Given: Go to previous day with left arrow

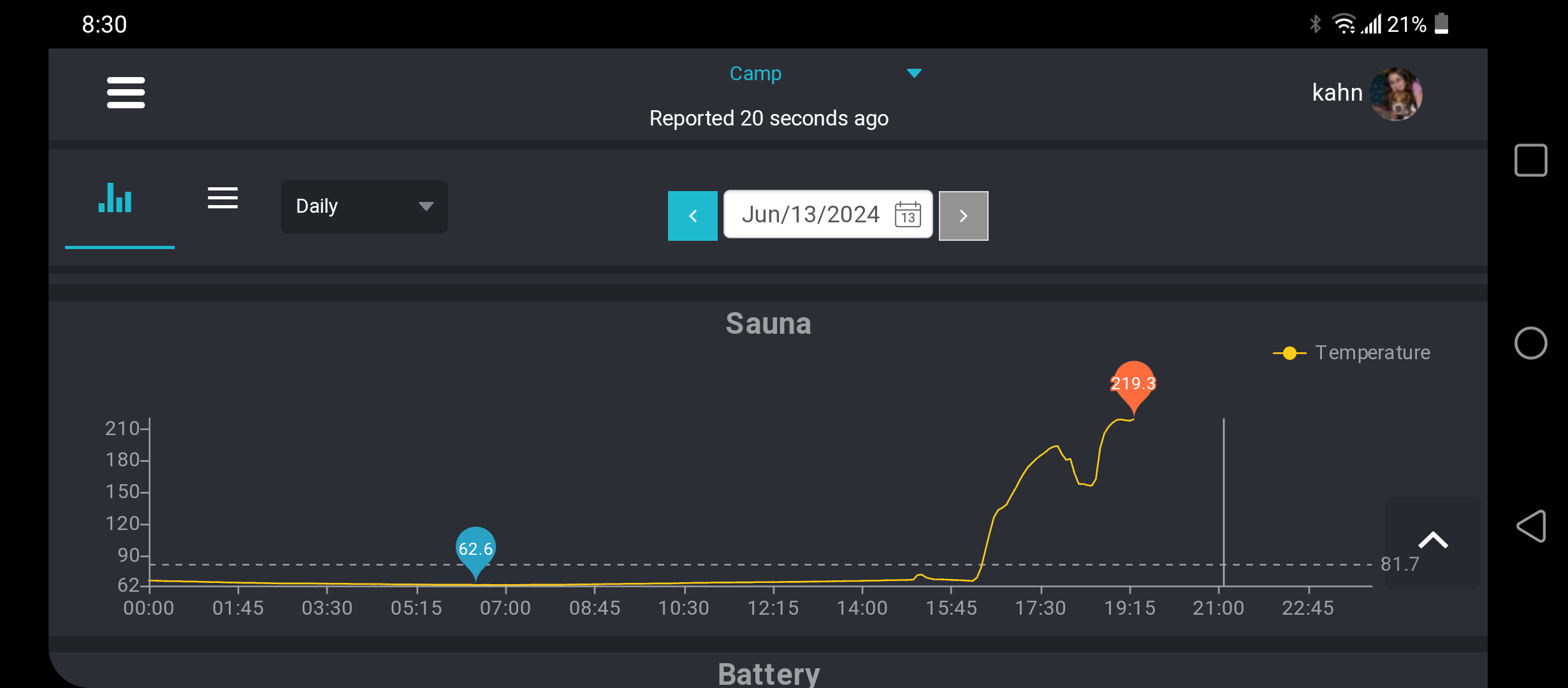Looking at the screenshot, I should [692, 216].
